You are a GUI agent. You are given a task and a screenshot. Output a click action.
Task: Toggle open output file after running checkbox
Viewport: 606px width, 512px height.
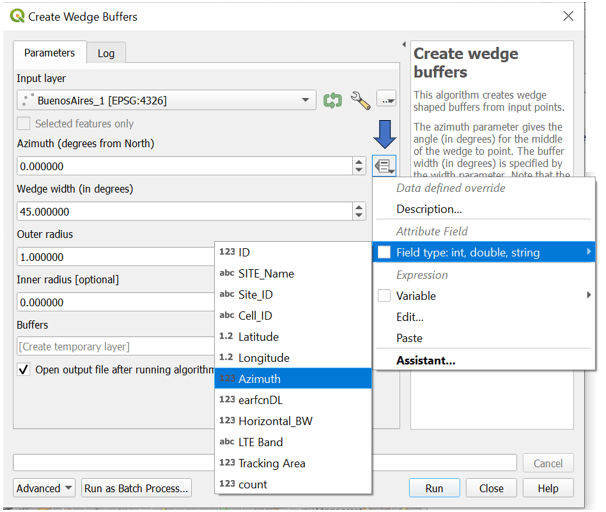coord(25,370)
